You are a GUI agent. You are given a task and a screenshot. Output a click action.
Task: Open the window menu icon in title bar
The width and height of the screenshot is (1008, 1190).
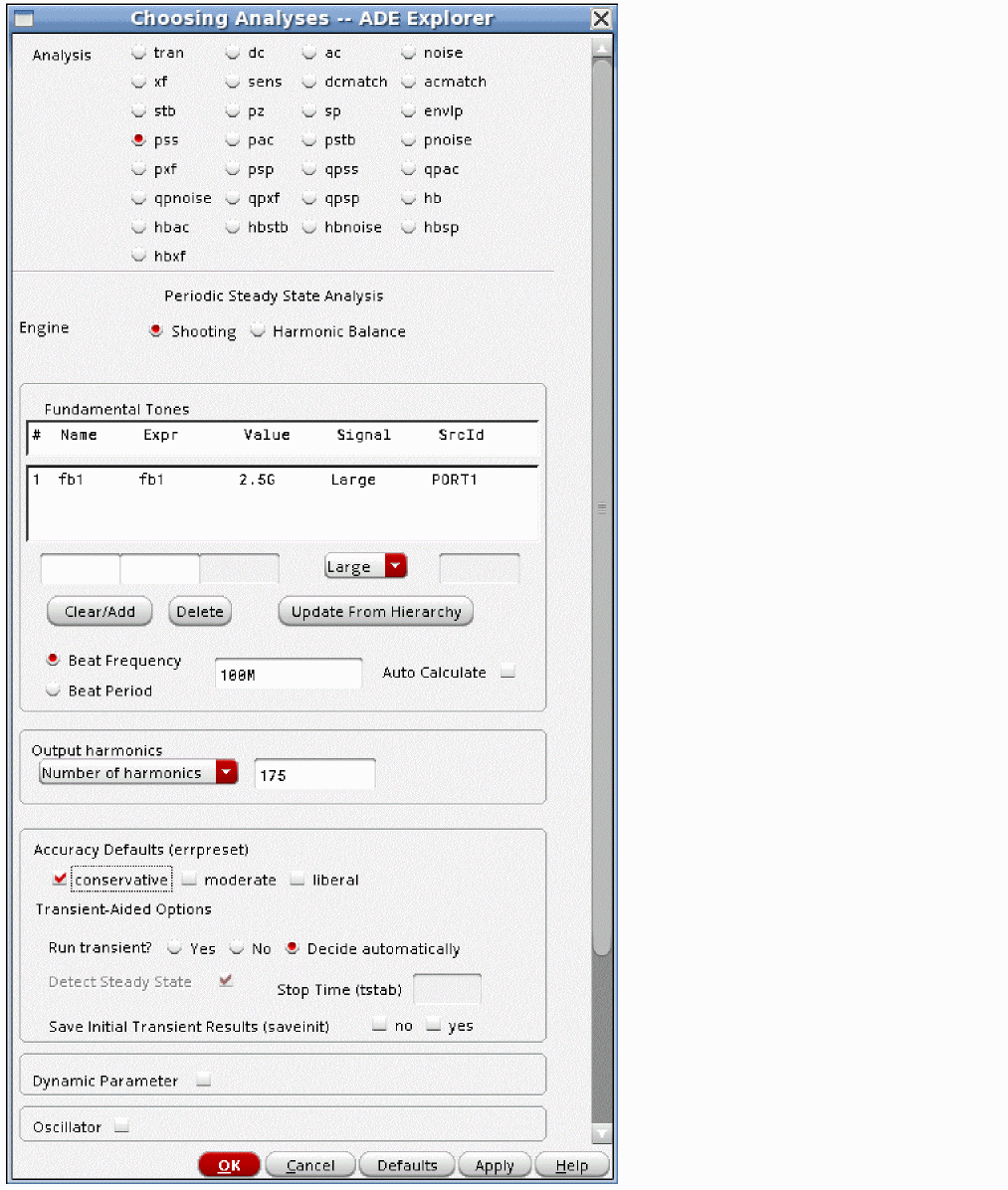[22, 18]
